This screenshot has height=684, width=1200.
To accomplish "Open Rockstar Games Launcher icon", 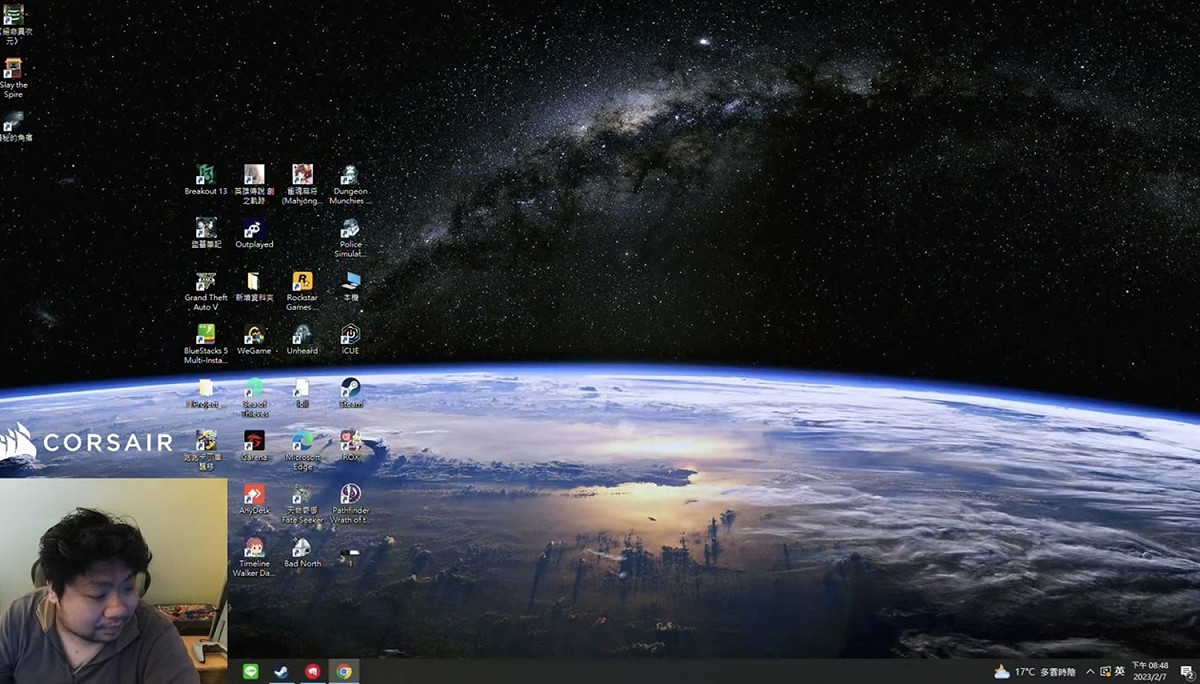I will point(302,291).
